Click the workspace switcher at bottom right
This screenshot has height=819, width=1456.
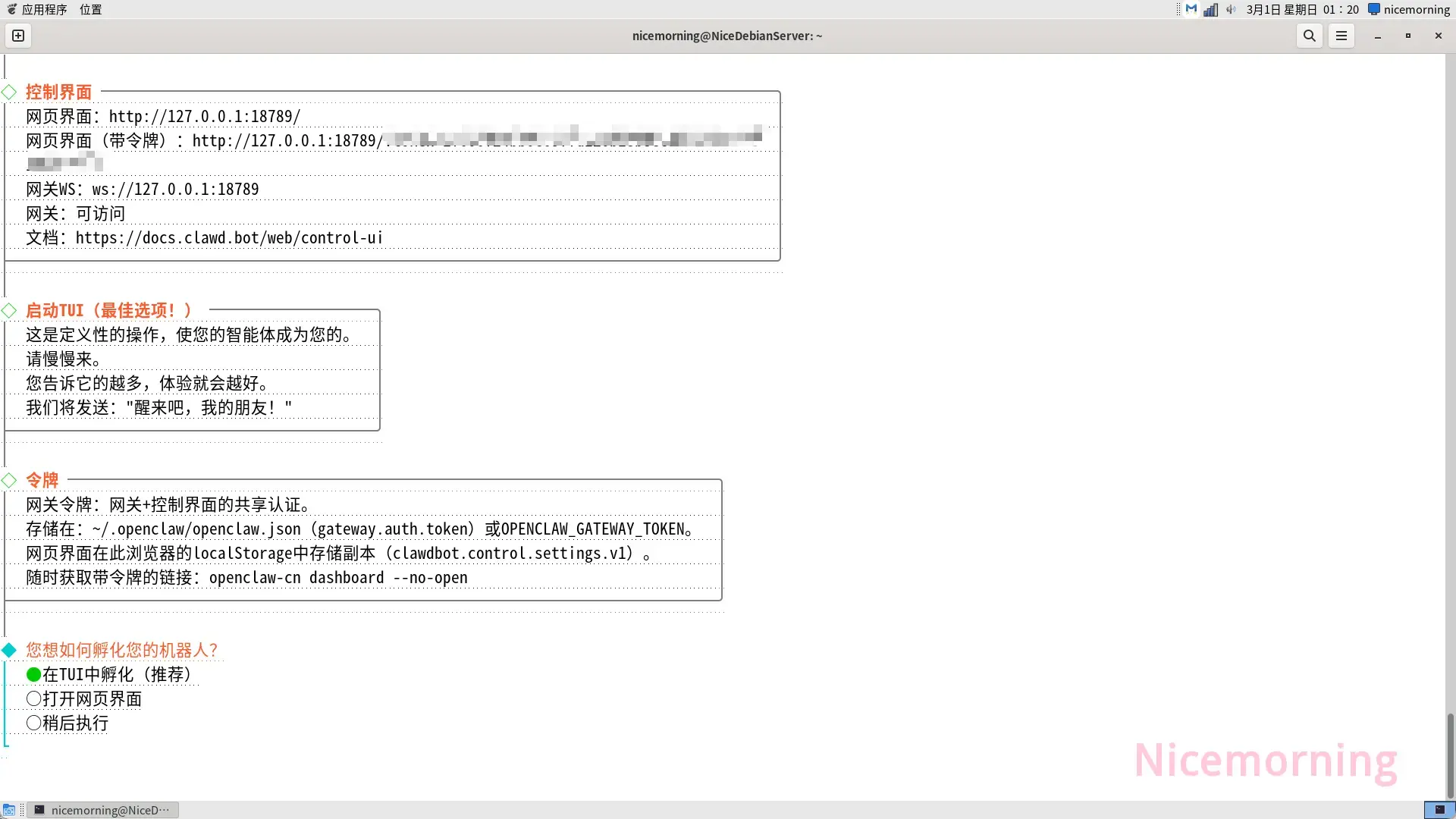[x=1439, y=810]
